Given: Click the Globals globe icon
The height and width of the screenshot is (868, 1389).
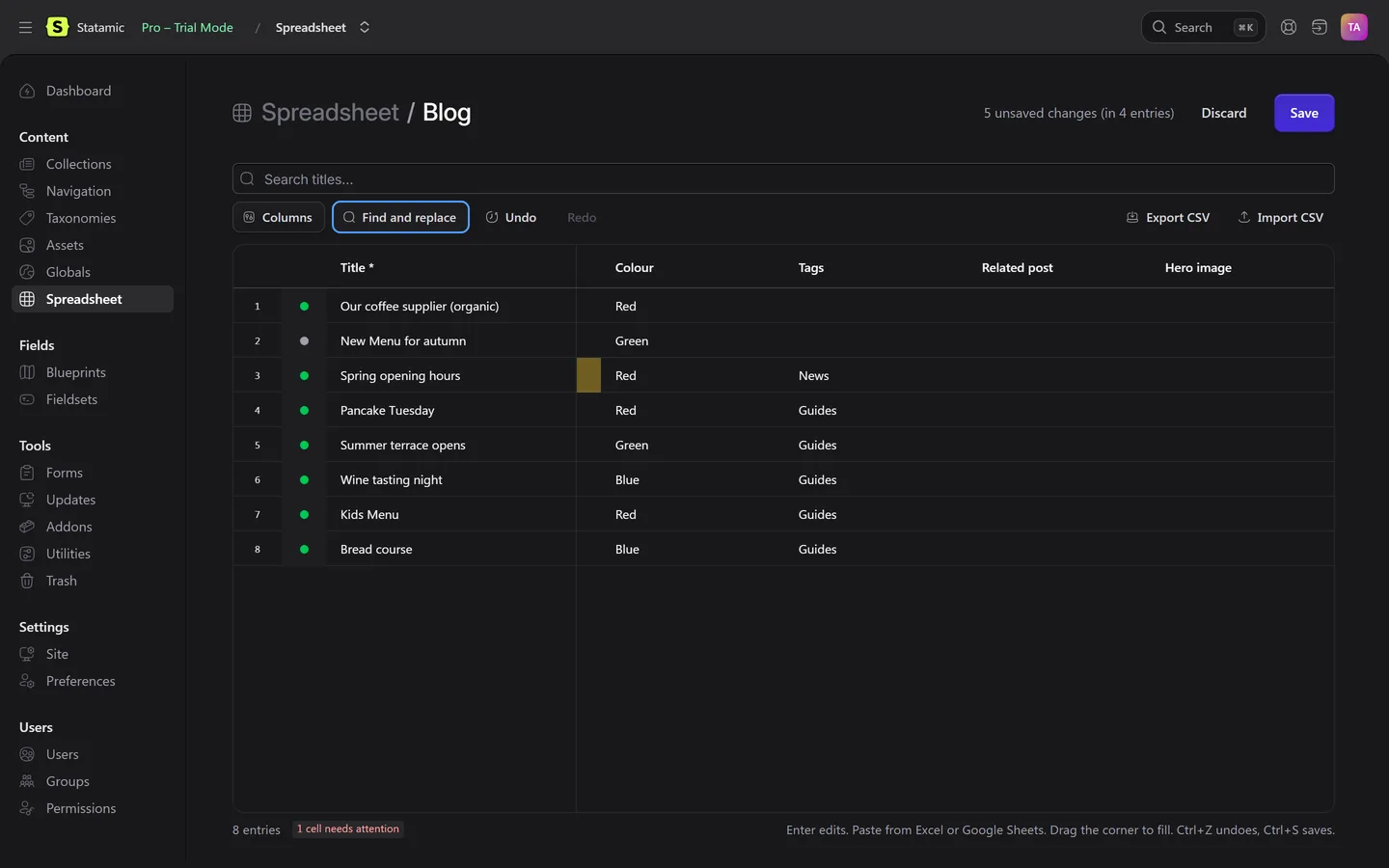Looking at the screenshot, I should [27, 272].
